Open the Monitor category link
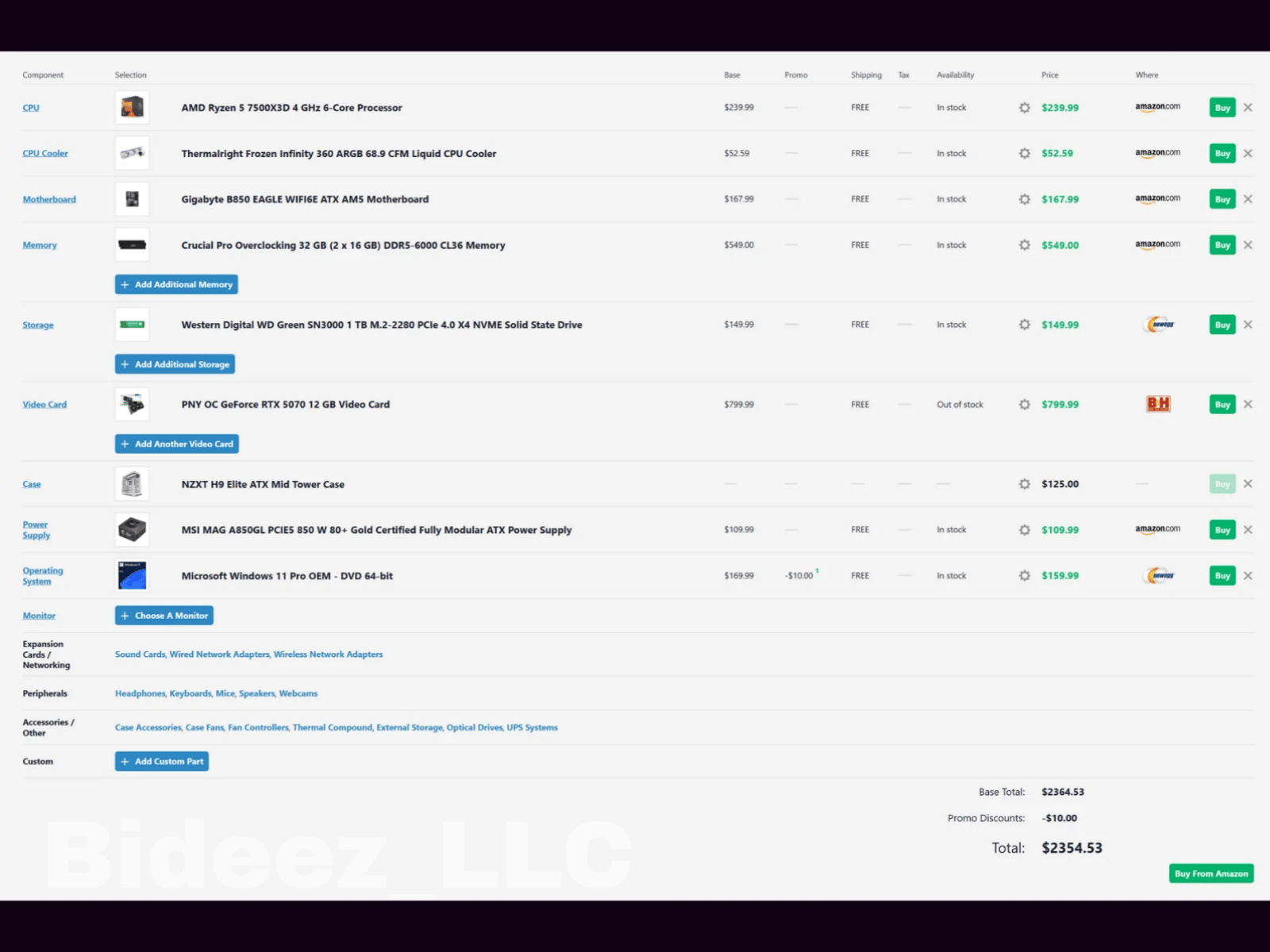Viewport: 1270px width, 952px height. pyautogui.click(x=39, y=616)
